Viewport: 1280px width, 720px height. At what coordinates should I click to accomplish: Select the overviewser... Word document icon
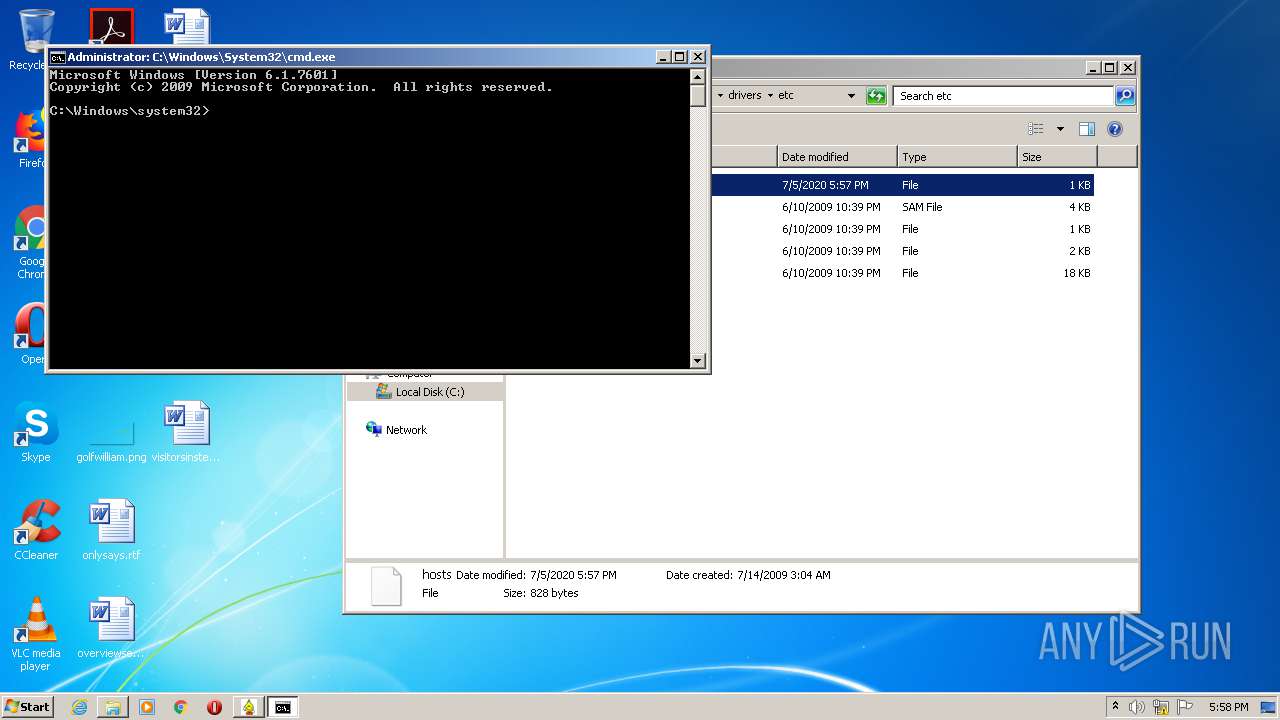[x=111, y=628]
